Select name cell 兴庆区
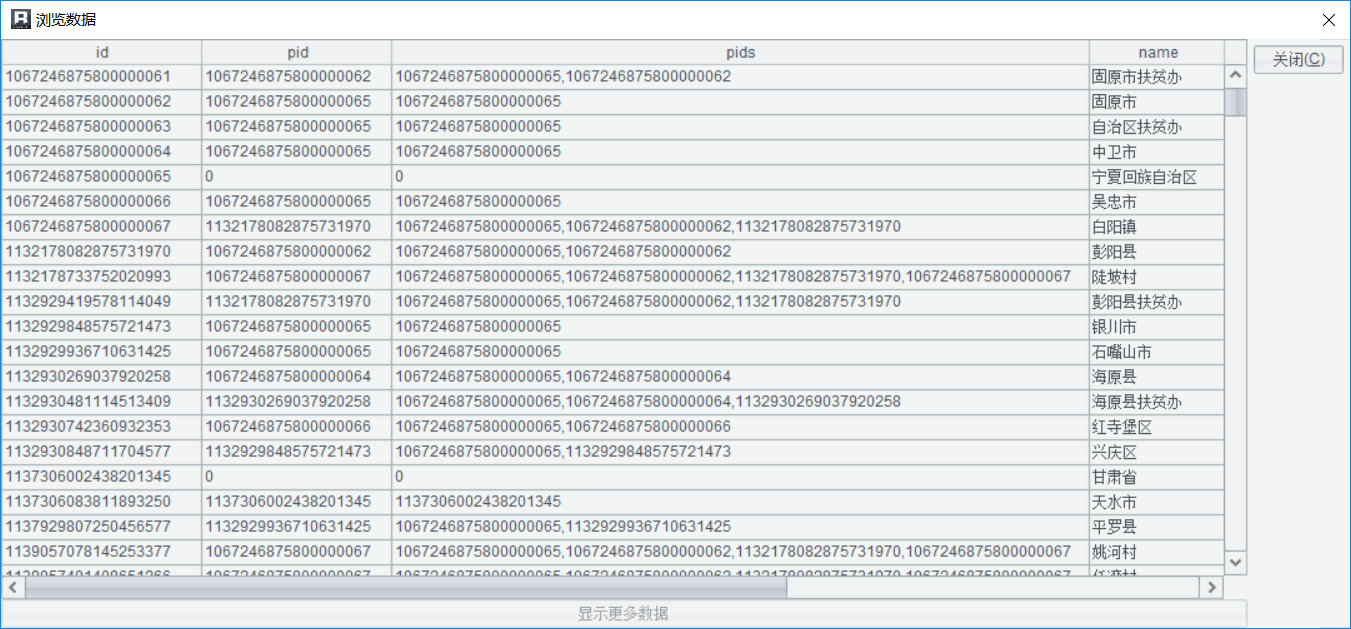The height and width of the screenshot is (629, 1351). [1157, 452]
